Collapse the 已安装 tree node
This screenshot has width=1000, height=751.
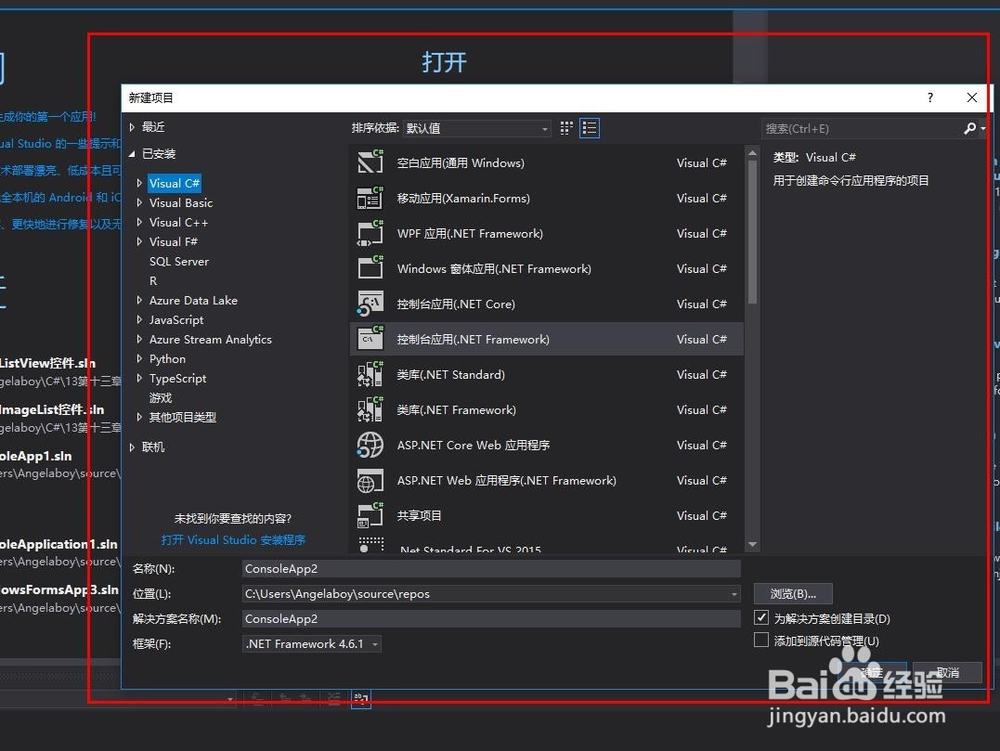(x=132, y=154)
